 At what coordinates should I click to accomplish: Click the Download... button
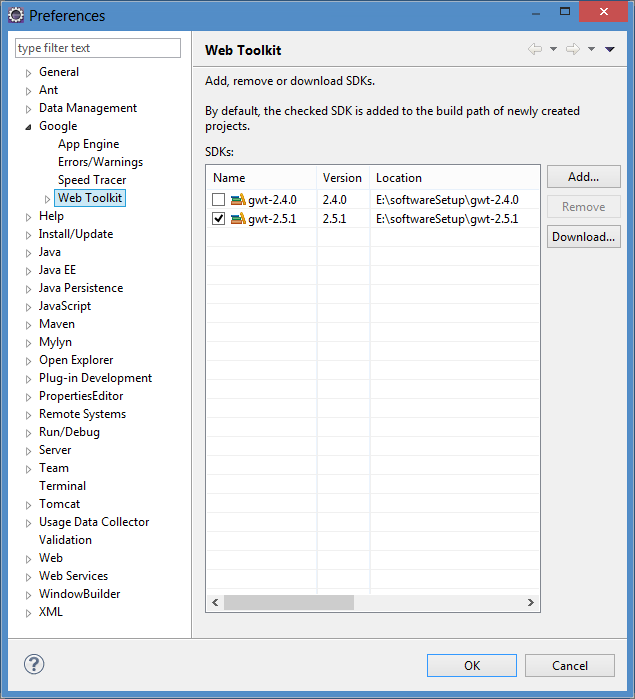coord(583,236)
